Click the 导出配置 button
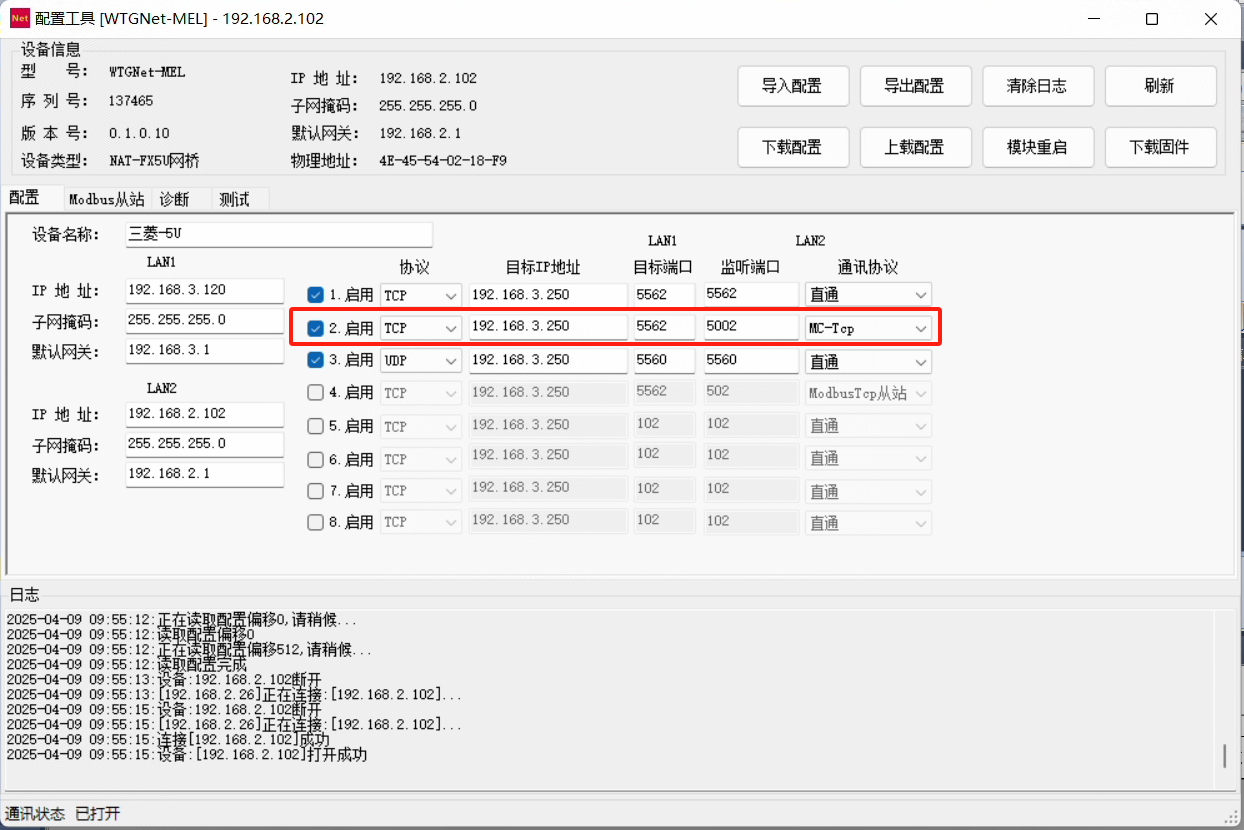 916,86
